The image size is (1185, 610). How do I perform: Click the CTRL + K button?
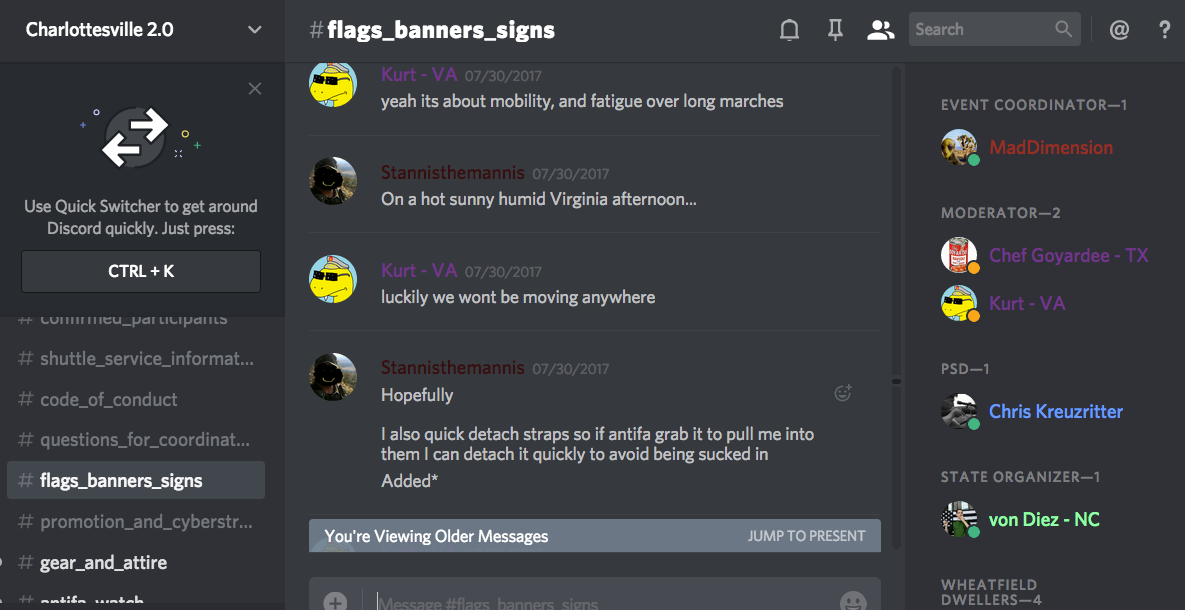(141, 271)
